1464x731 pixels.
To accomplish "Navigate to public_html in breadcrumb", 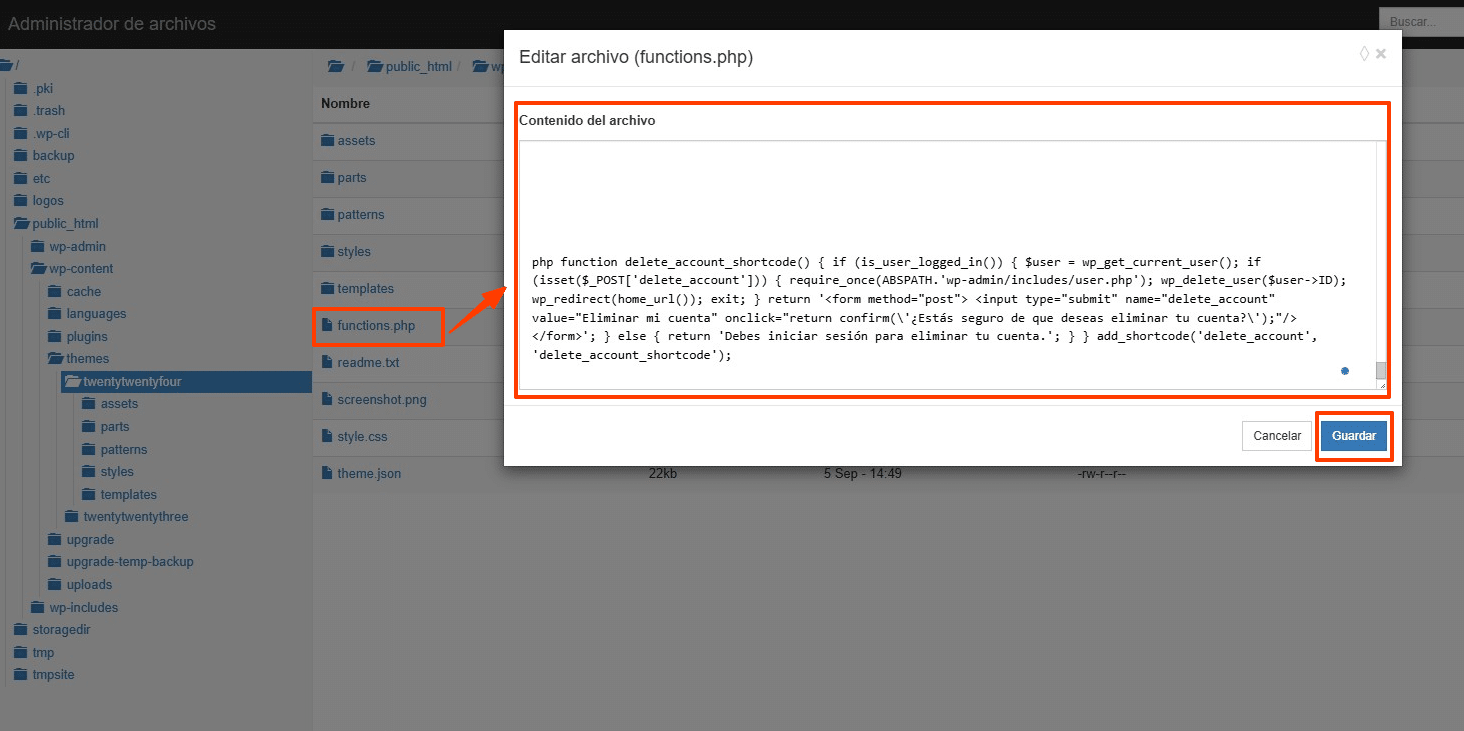I will point(418,67).
